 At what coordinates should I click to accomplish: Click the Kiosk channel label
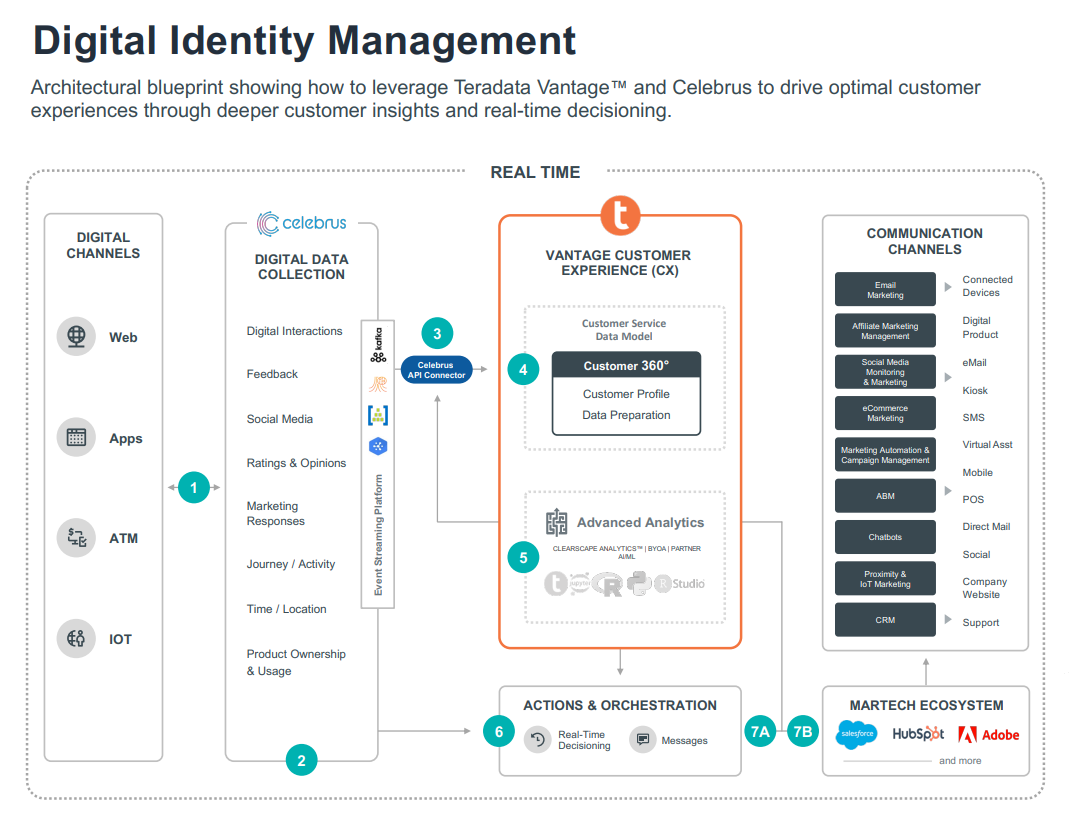coord(975,390)
